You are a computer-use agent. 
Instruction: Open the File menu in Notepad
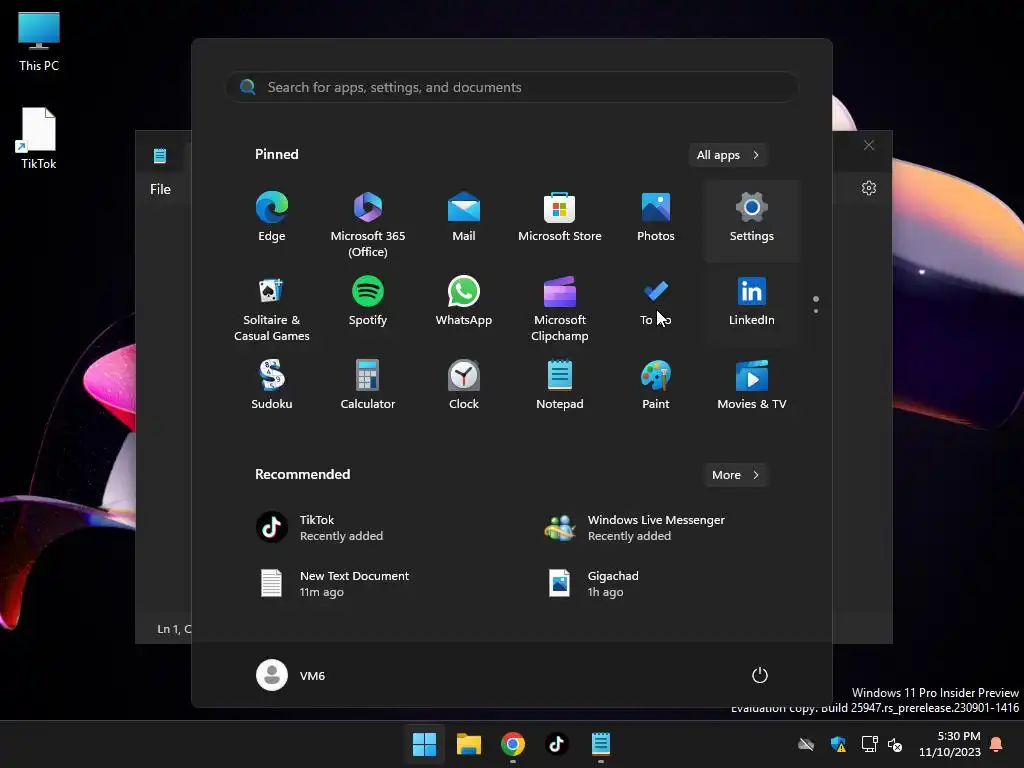click(x=160, y=189)
